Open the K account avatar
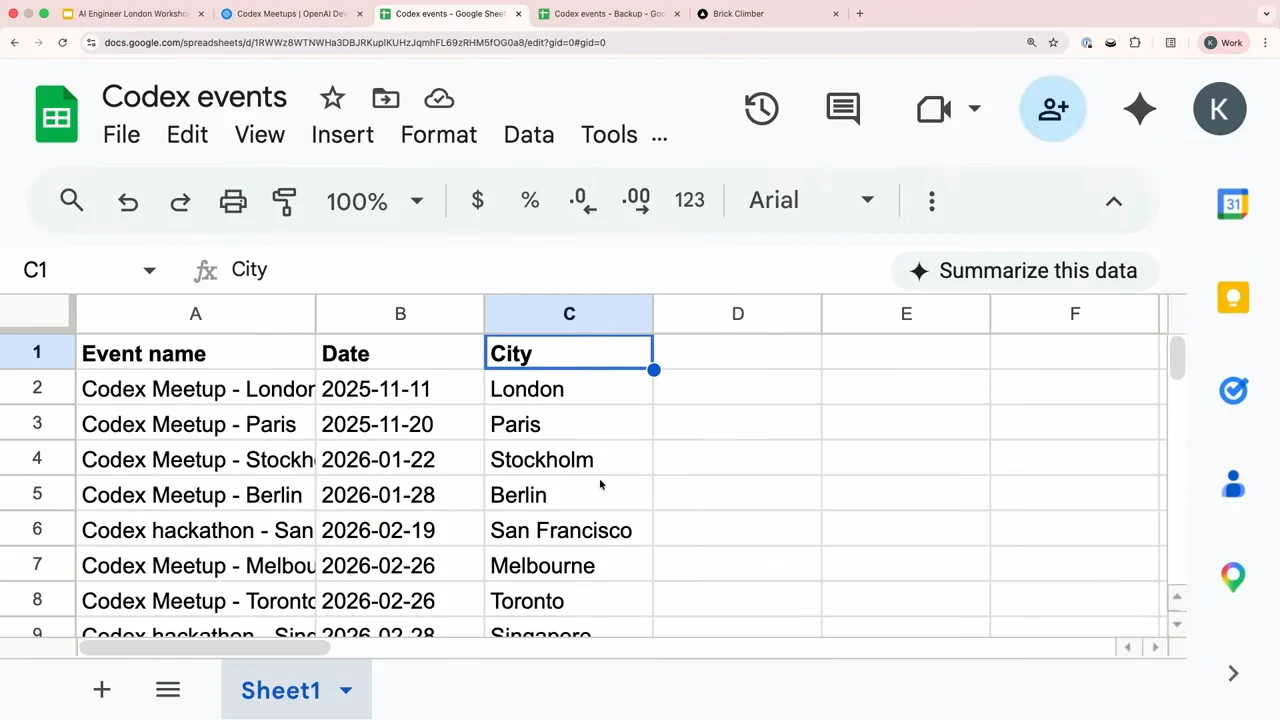 click(x=1219, y=109)
